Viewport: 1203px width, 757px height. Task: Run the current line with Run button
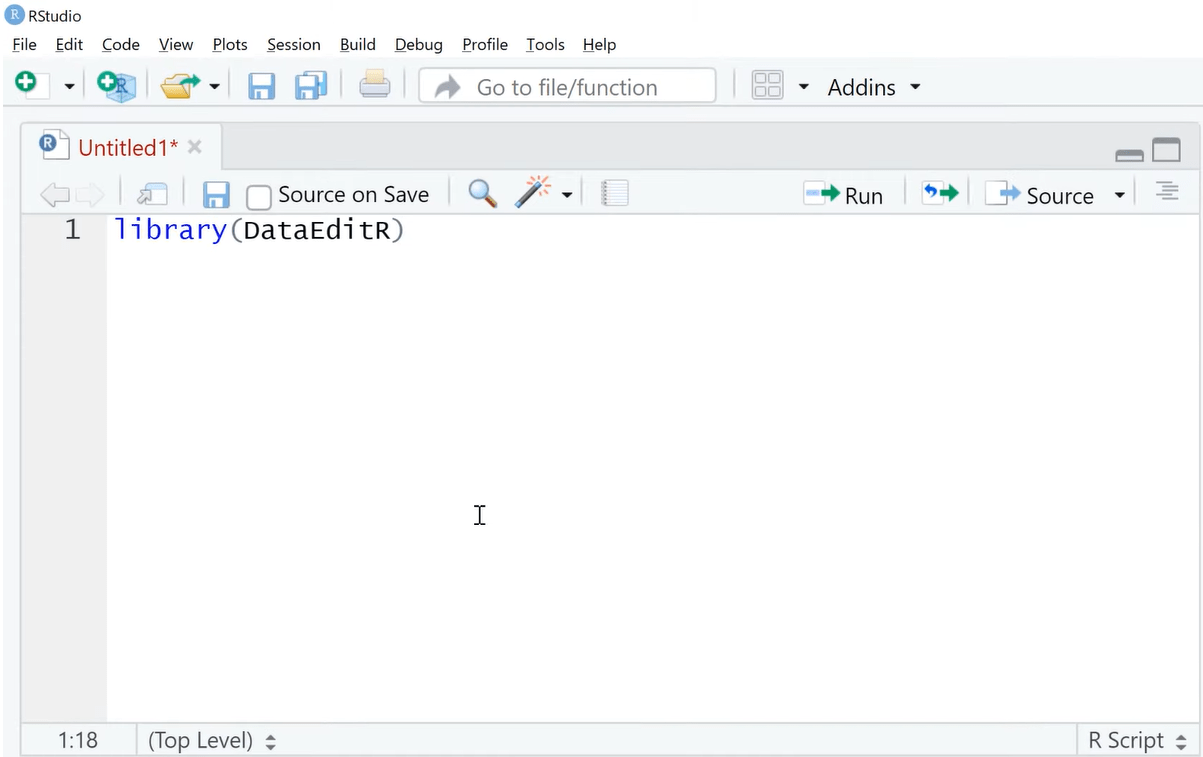coord(843,195)
